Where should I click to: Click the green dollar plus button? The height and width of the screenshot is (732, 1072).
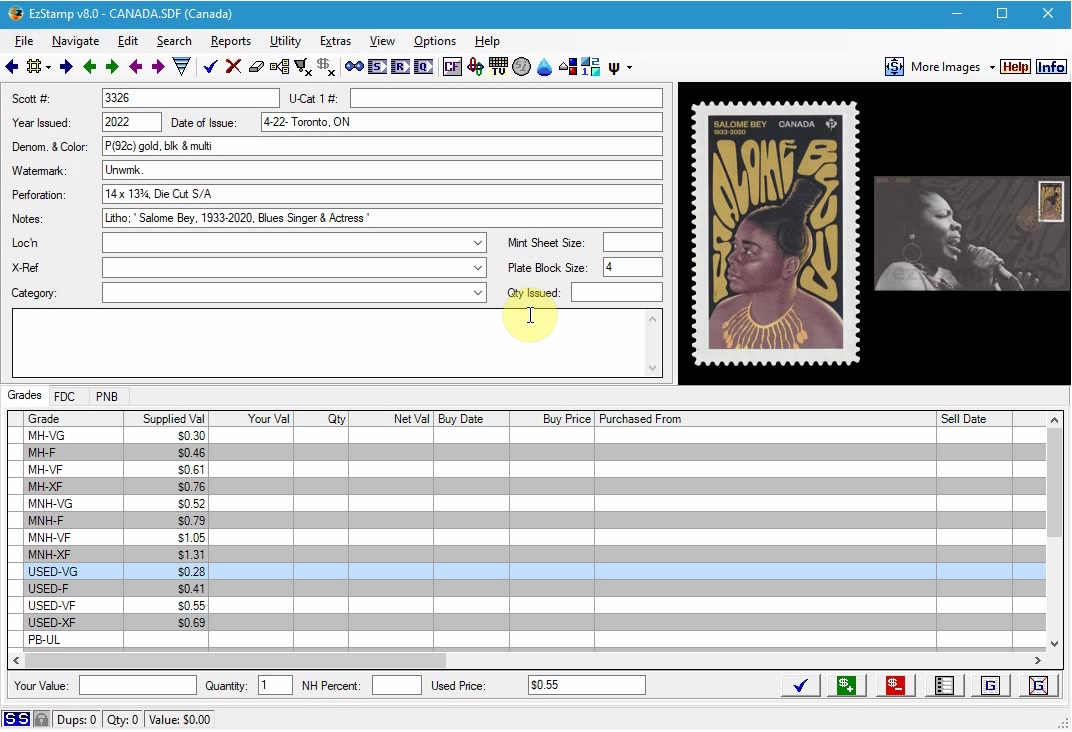[846, 686]
